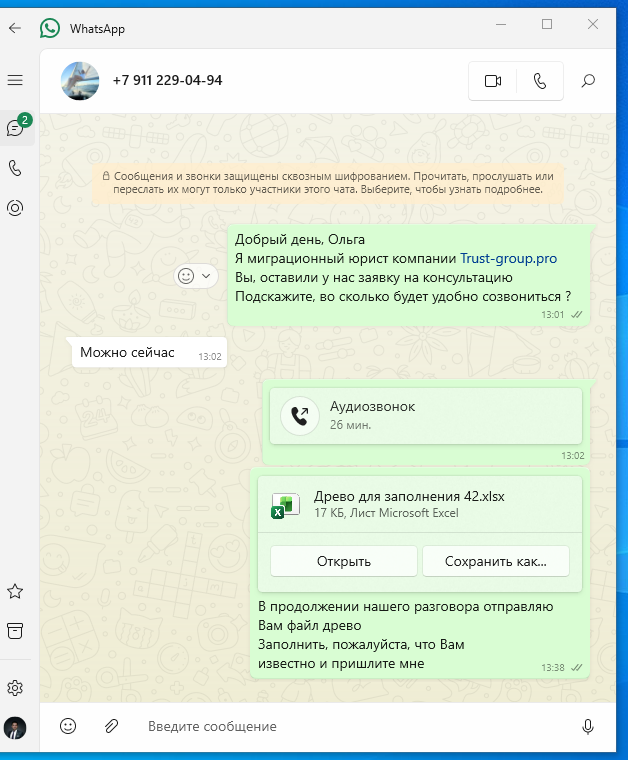Open the Status updates tab
This screenshot has height=760, width=628.
(15, 208)
